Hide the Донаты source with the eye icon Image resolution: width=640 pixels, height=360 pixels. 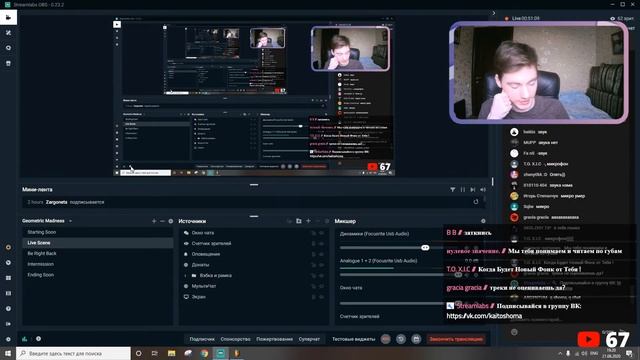pyautogui.click(x=322, y=265)
